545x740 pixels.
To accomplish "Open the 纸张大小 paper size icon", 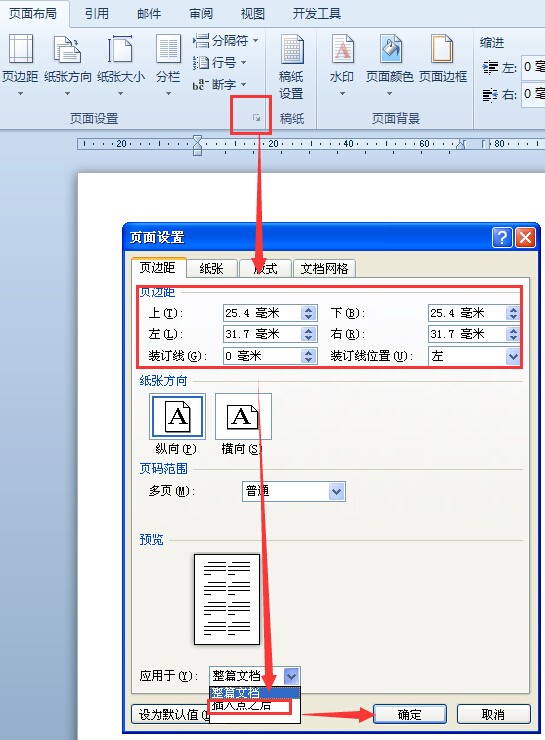I will [120, 49].
